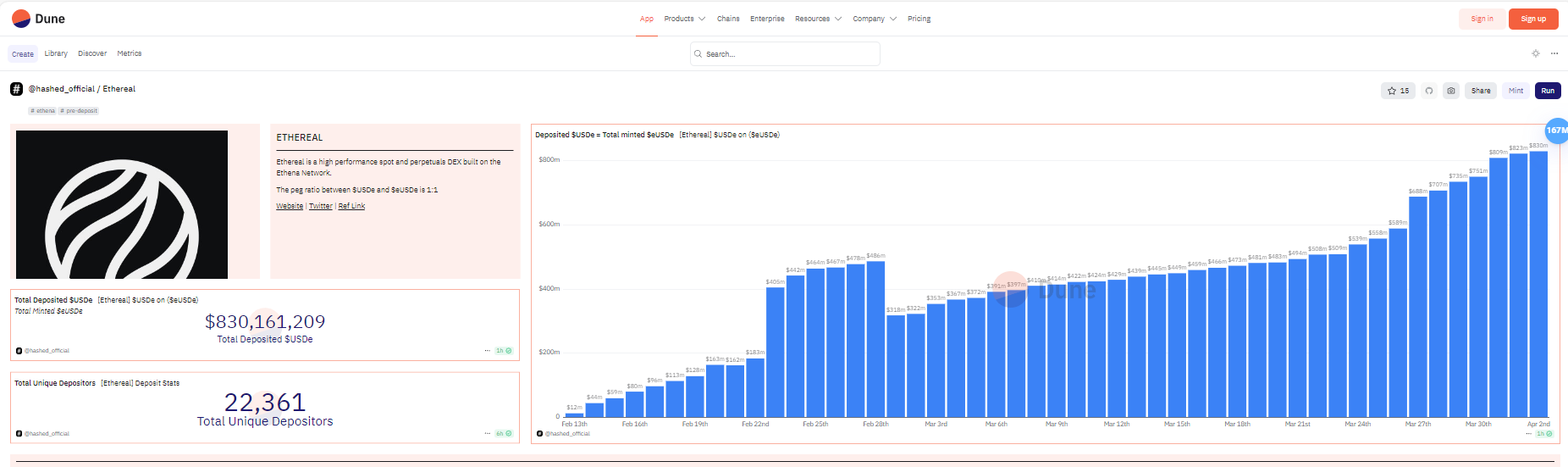Switch to the Library tab

(56, 53)
